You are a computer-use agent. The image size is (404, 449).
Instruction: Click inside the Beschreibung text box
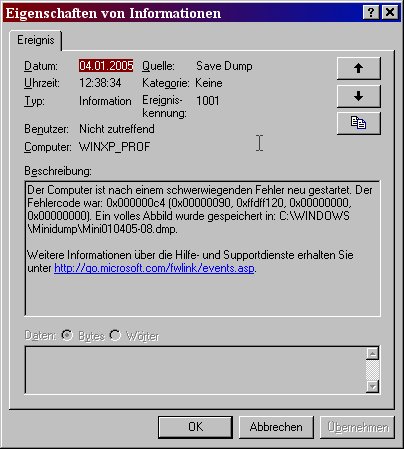(x=202, y=248)
